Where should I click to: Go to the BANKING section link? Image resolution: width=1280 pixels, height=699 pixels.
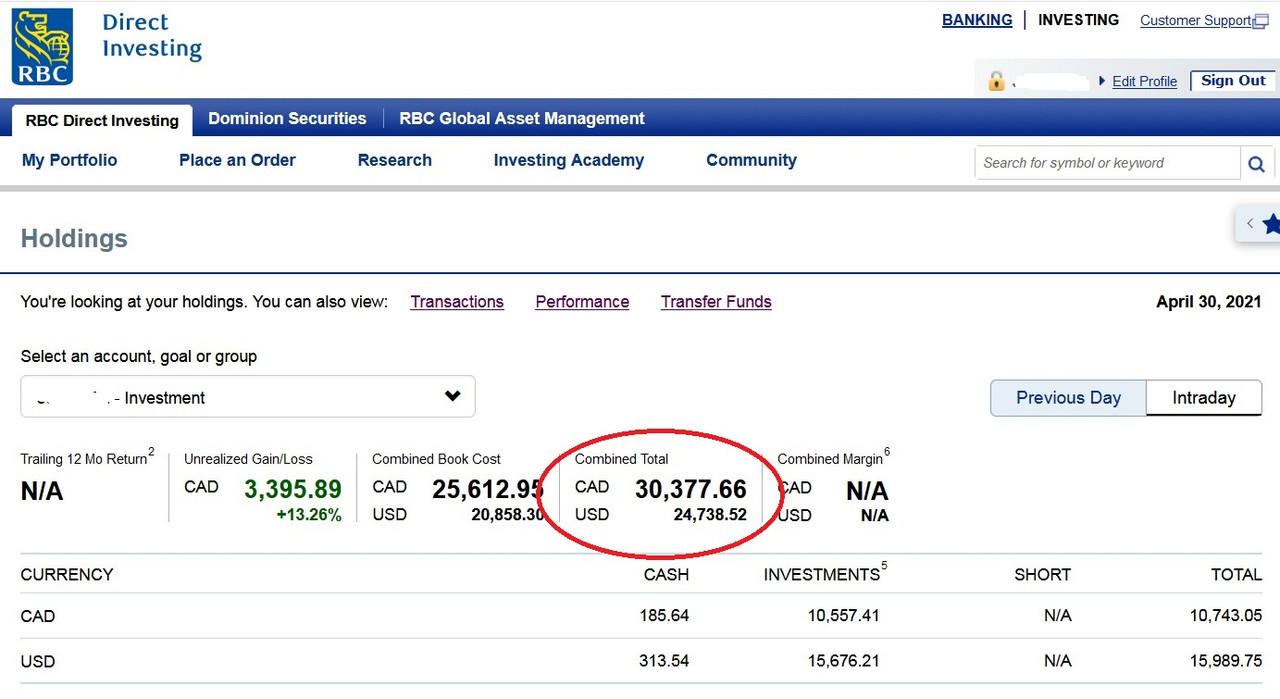[x=977, y=20]
